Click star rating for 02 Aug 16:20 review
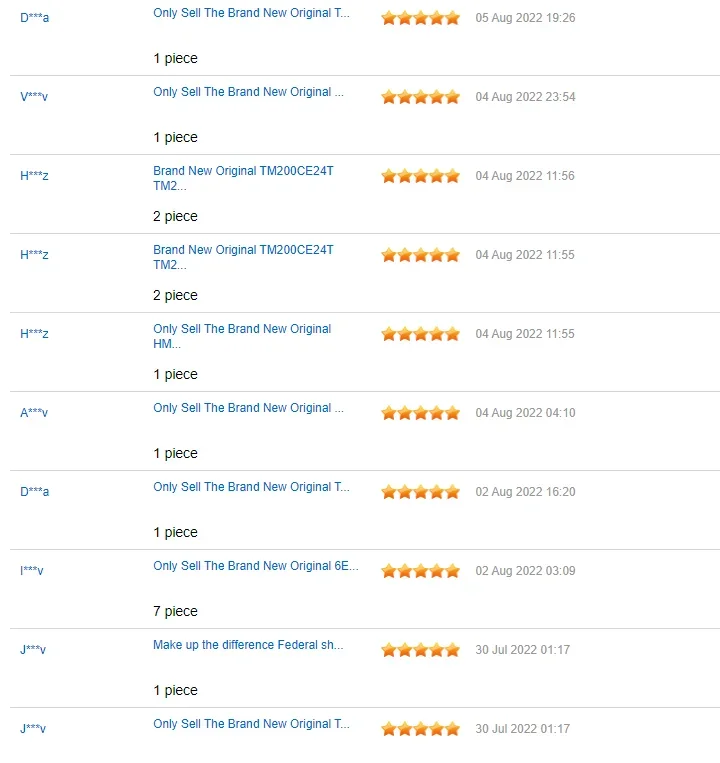The width and height of the screenshot is (720, 763). (420, 492)
